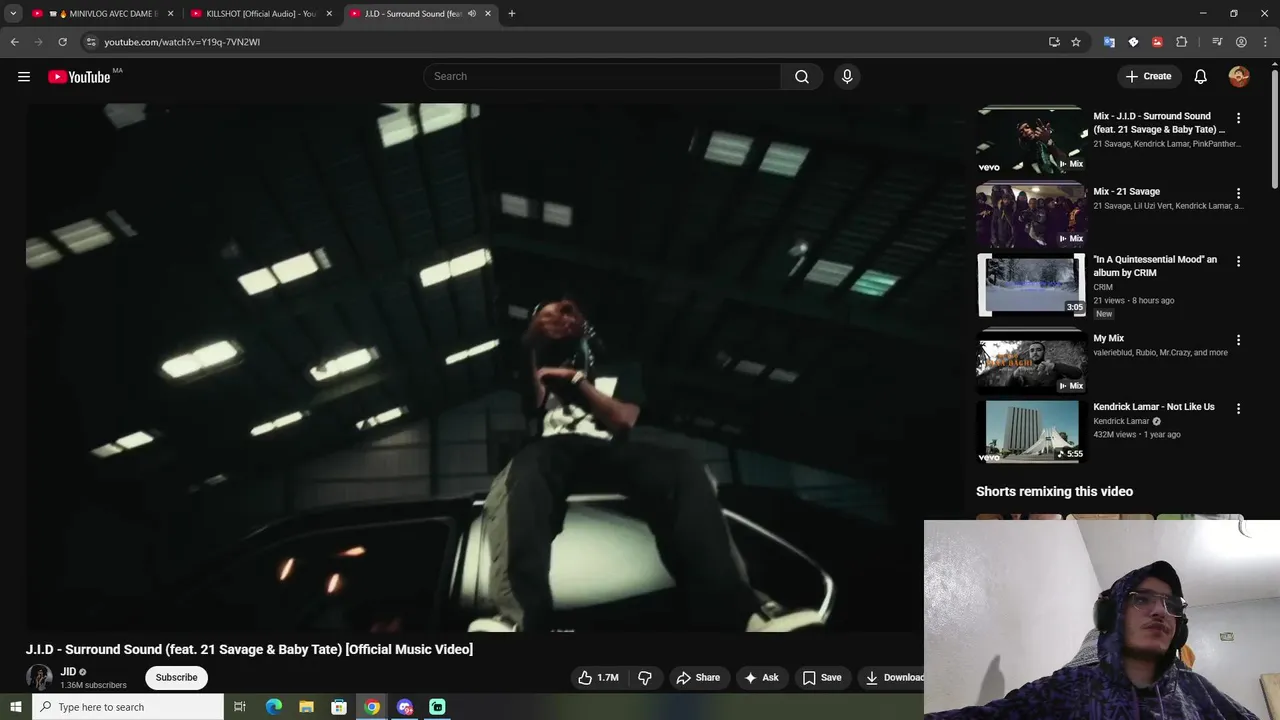Bookmark this page with the star icon
The height and width of the screenshot is (720, 1280).
[1076, 42]
